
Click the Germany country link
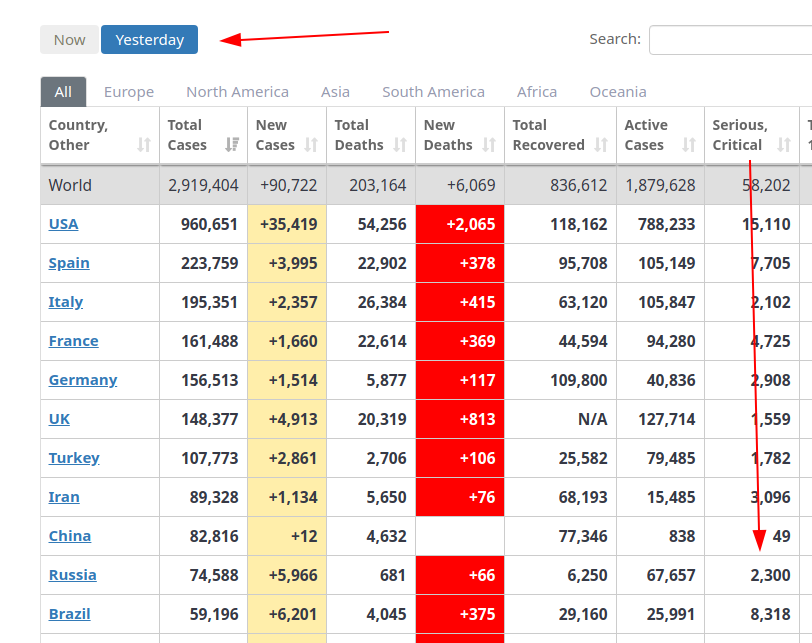click(x=83, y=380)
